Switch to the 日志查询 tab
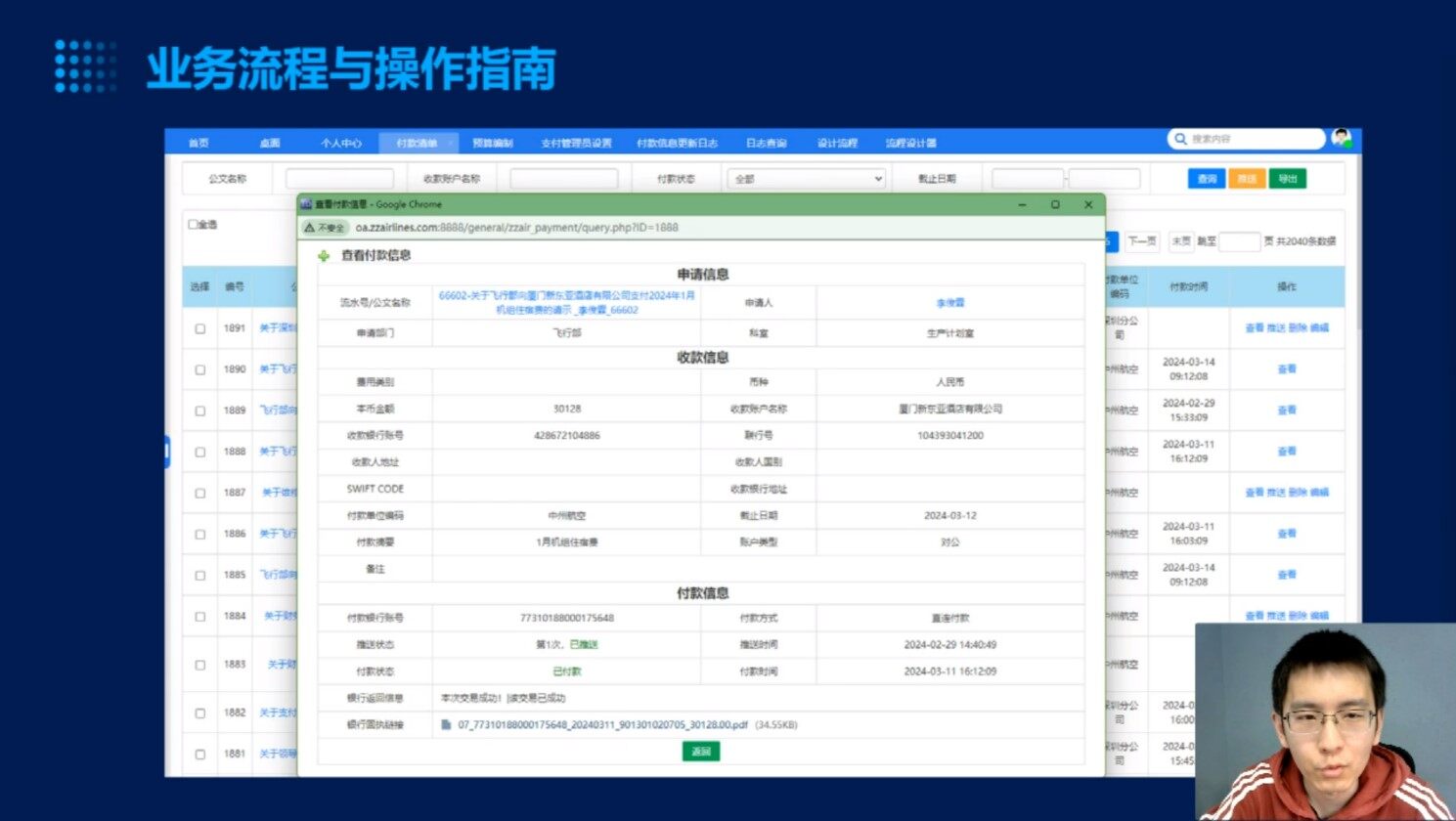The width and height of the screenshot is (1456, 821). pyautogui.click(x=766, y=144)
